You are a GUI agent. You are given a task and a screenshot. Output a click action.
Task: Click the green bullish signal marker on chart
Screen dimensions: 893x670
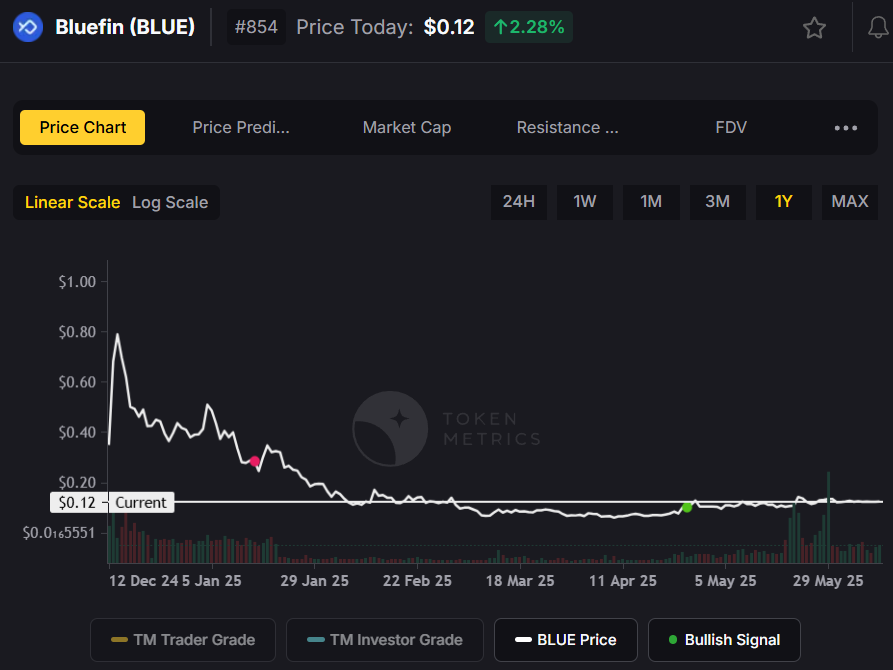pyautogui.click(x=687, y=507)
